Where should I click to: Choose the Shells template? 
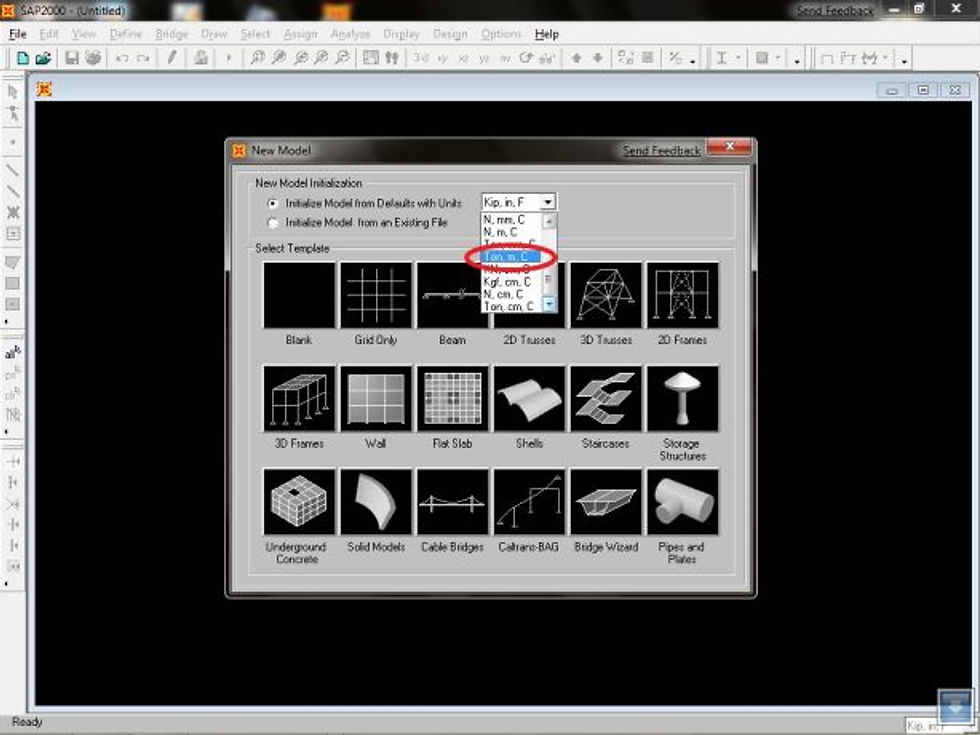pos(529,399)
